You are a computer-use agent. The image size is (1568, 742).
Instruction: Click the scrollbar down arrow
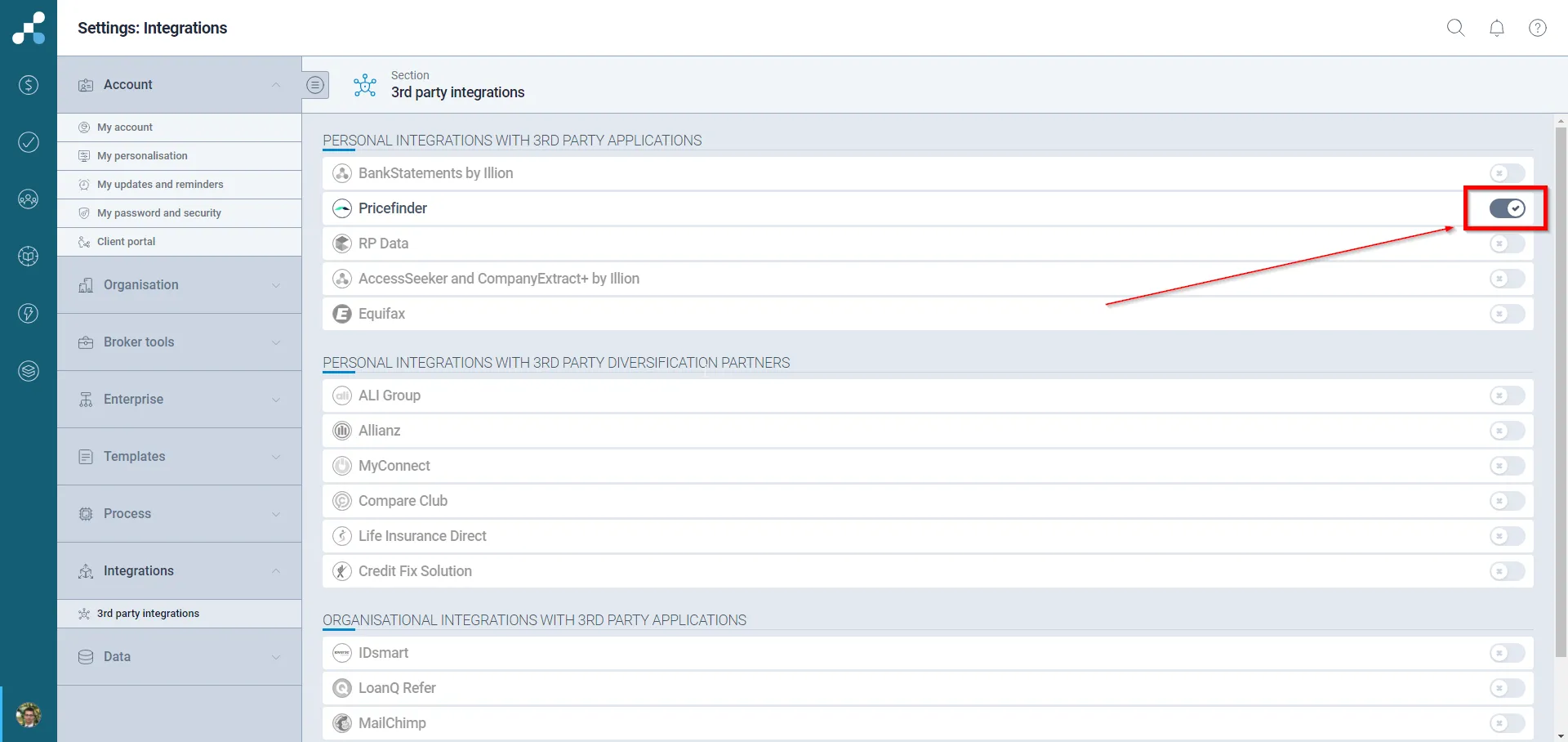click(1561, 736)
